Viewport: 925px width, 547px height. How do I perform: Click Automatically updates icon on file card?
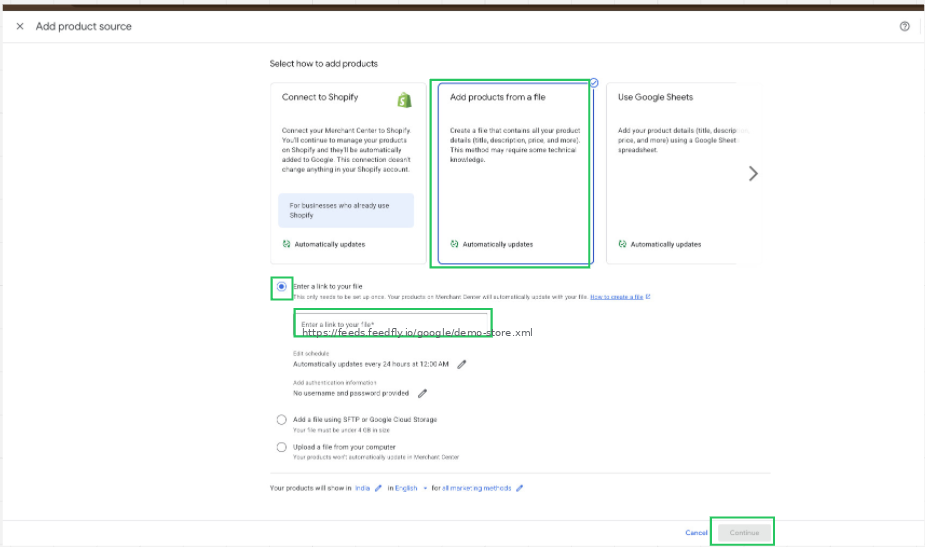point(454,244)
